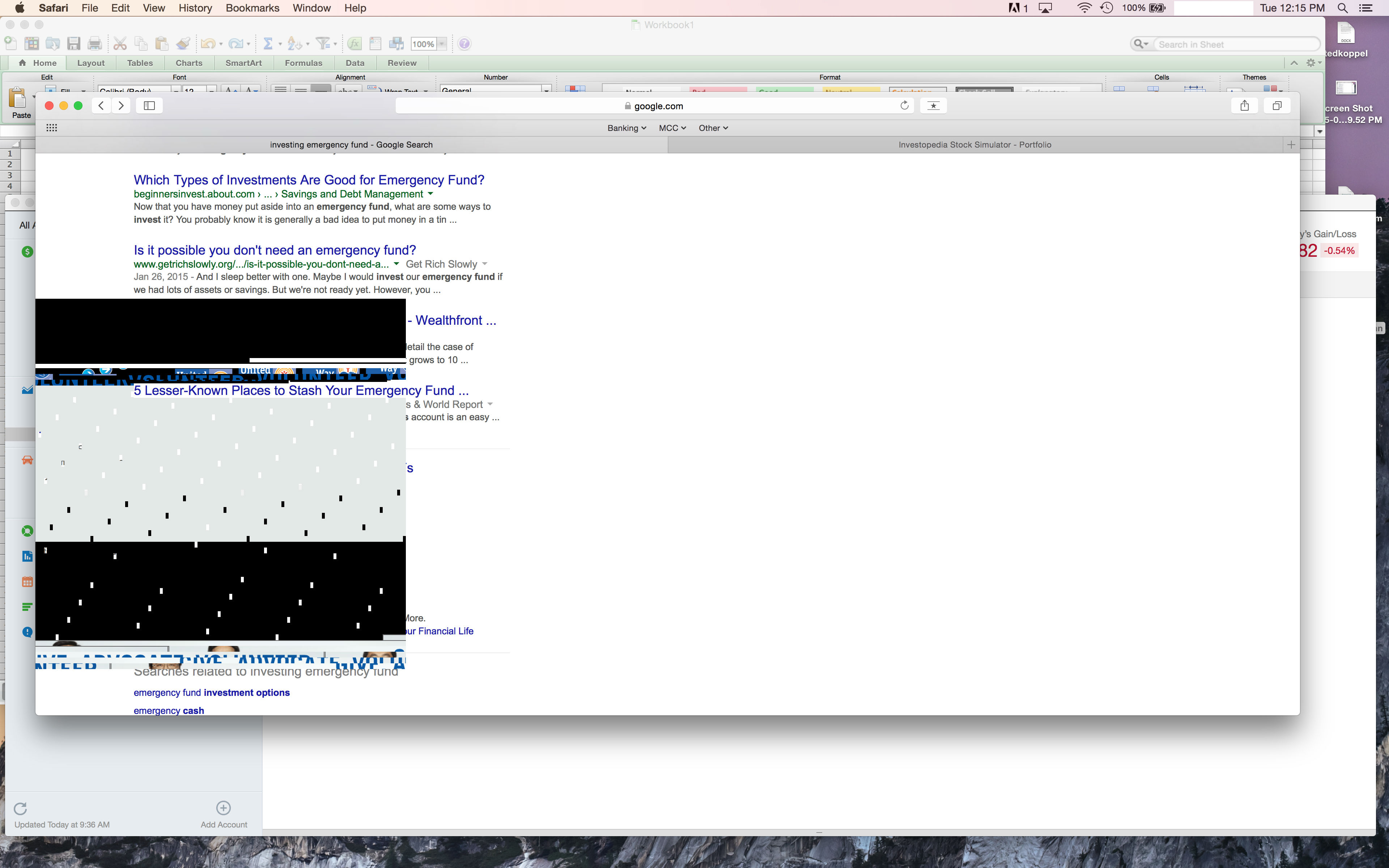Click the Excel Undo arrow

(x=208, y=43)
